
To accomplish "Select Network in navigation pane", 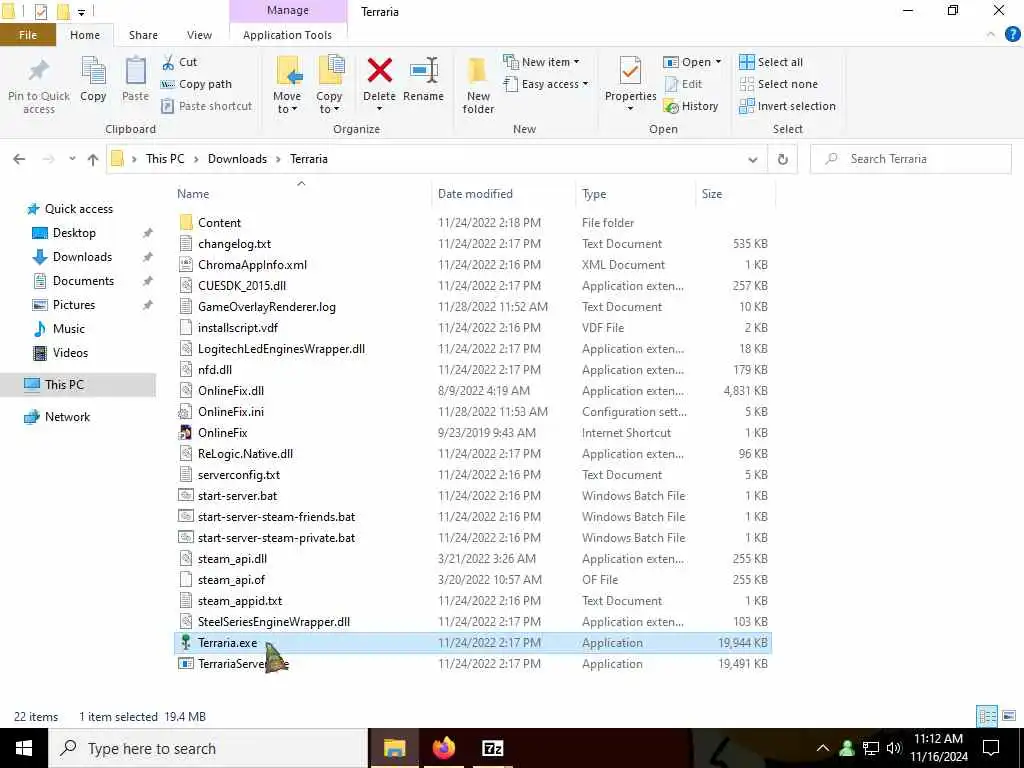I will point(67,417).
